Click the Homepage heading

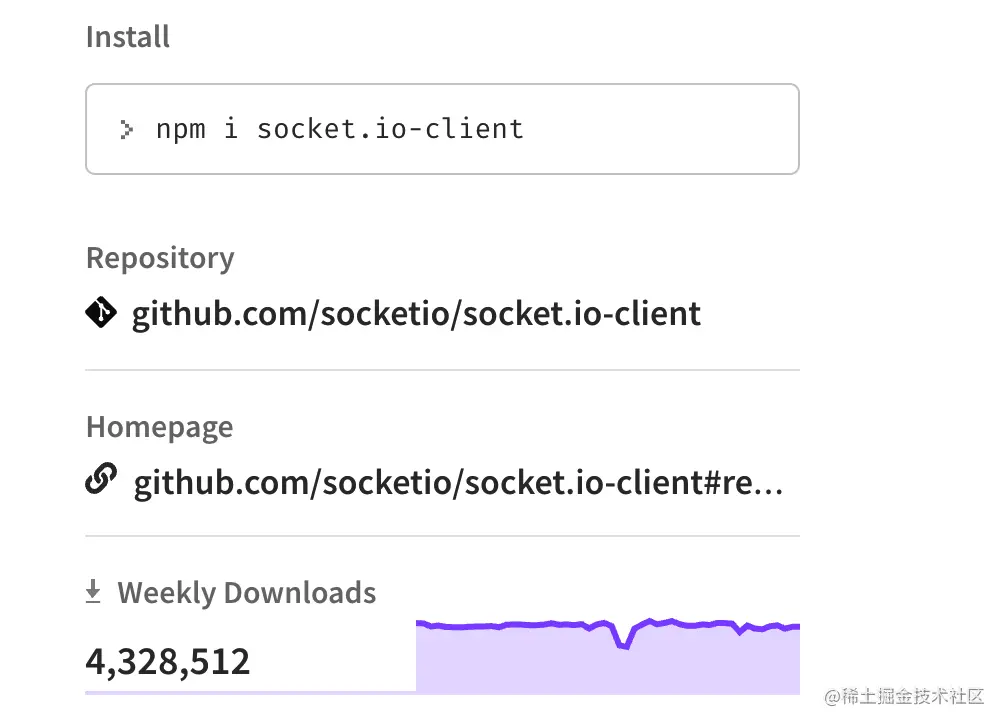click(x=159, y=427)
